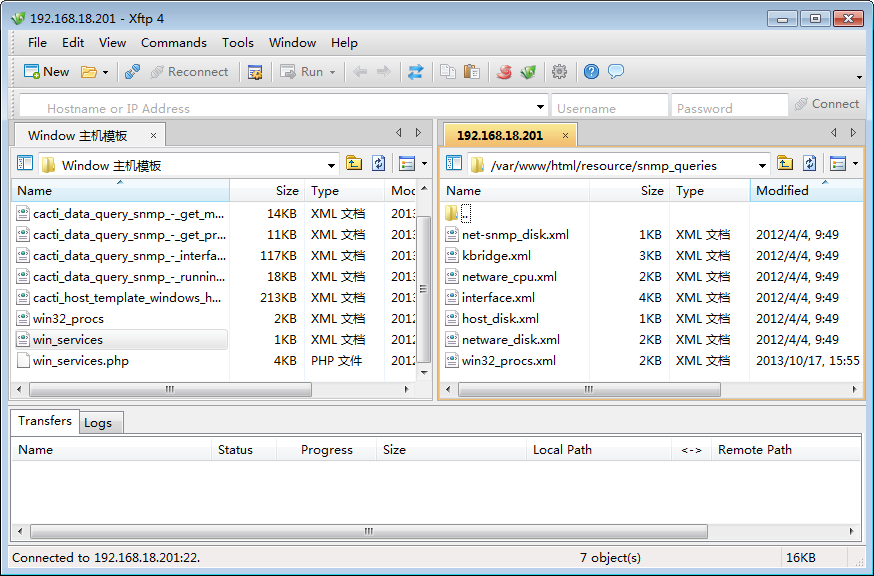Image resolution: width=874 pixels, height=576 pixels.
Task: Open remote view mode dropdown arrow
Action: pyautogui.click(x=855, y=163)
